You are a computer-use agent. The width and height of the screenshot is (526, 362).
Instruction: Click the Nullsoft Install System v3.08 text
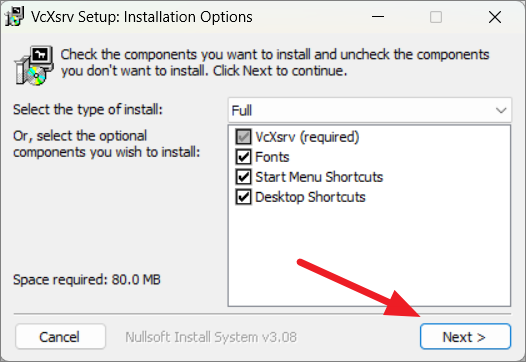coord(211,337)
